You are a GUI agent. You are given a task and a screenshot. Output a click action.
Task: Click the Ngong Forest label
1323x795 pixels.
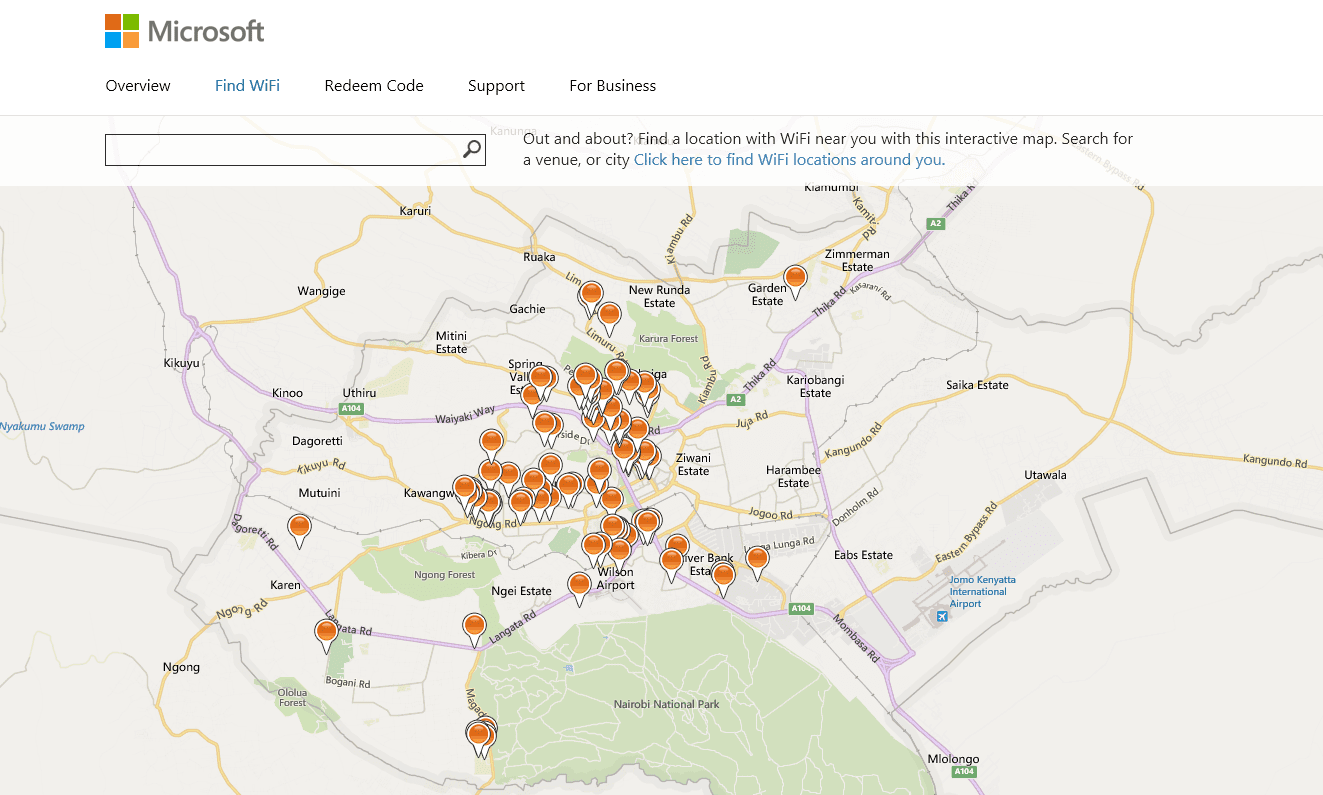tap(445, 575)
